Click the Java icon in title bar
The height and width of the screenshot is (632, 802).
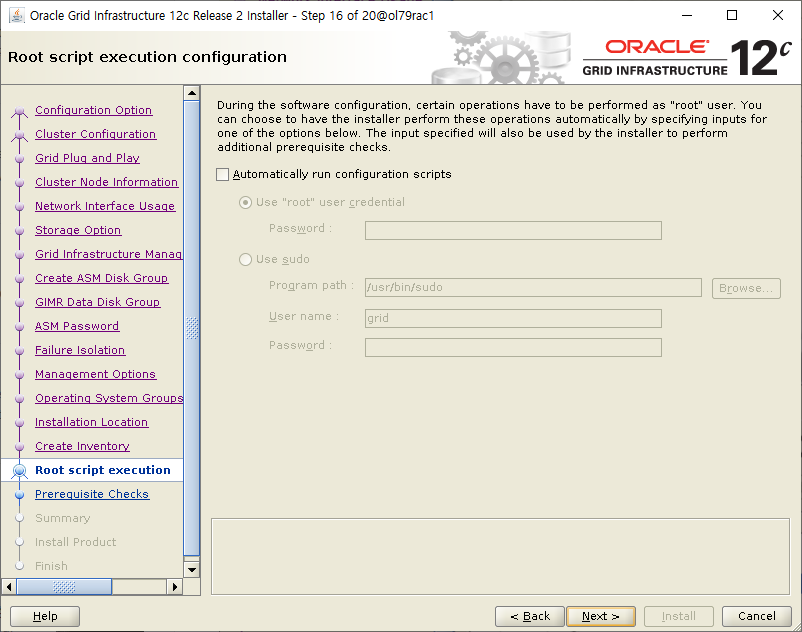click(16, 15)
